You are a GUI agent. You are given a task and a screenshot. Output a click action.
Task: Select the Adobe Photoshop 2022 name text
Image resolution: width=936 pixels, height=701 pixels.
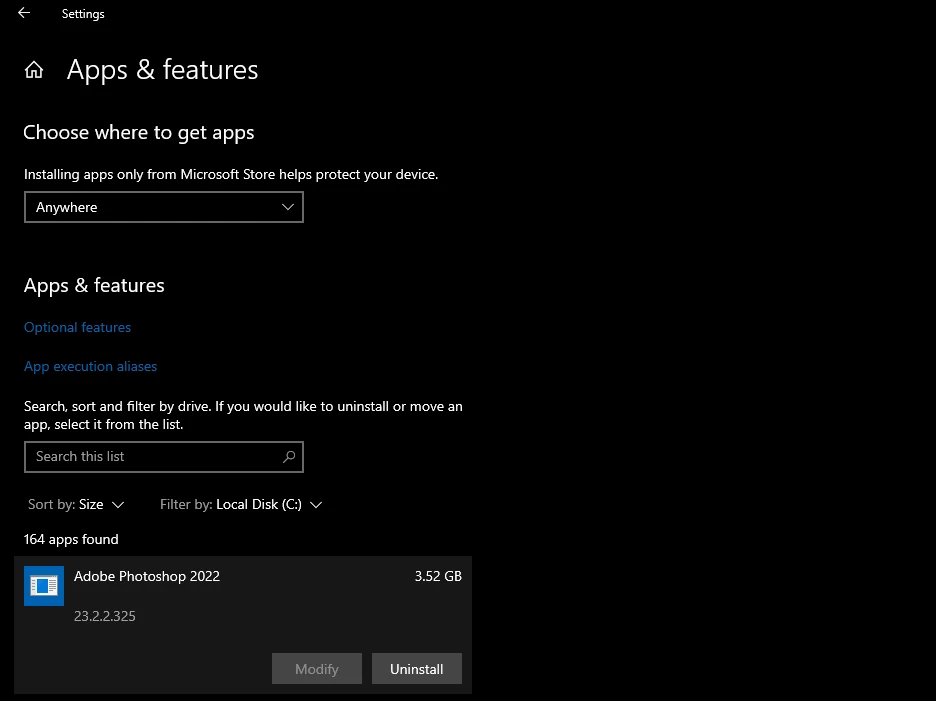coord(147,576)
